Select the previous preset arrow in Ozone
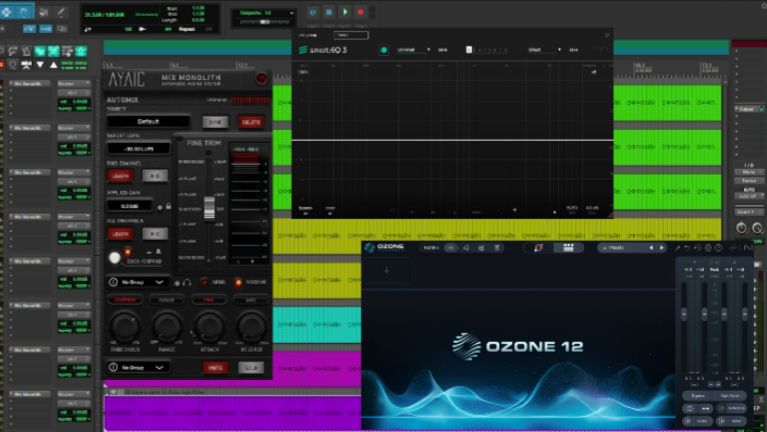Screen dimensions: 767x432 651,248
